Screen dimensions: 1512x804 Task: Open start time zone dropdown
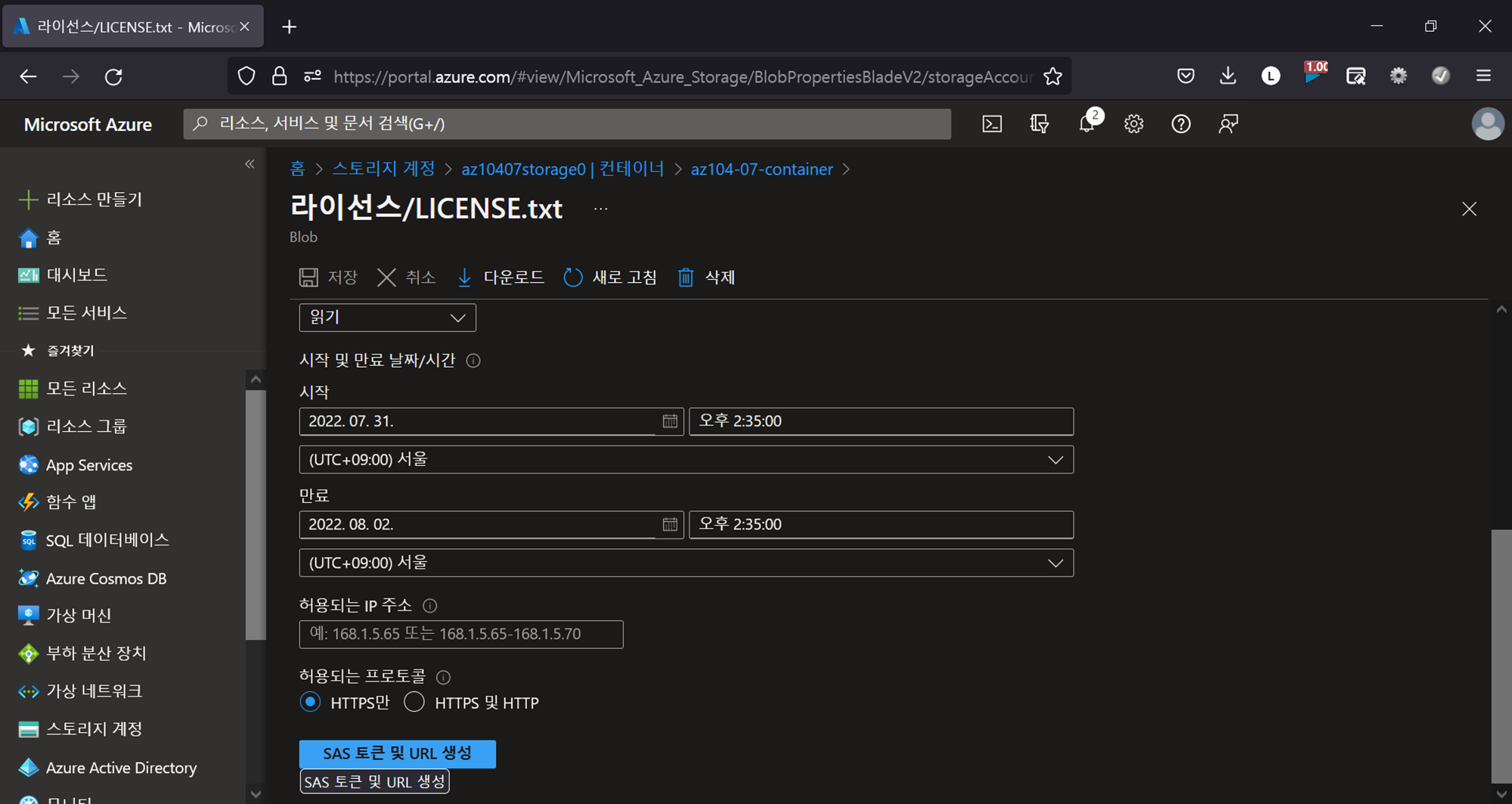[686, 460]
